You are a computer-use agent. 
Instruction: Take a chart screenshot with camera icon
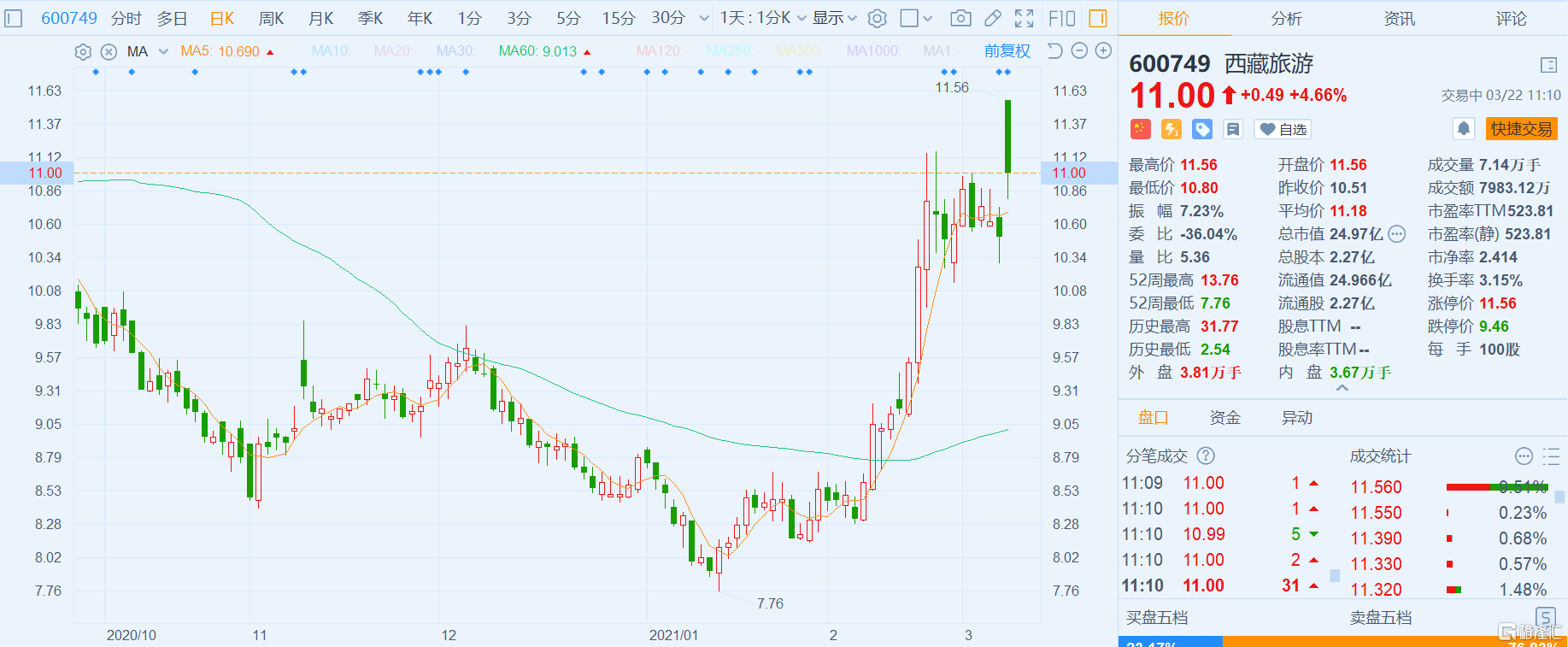coord(960,18)
